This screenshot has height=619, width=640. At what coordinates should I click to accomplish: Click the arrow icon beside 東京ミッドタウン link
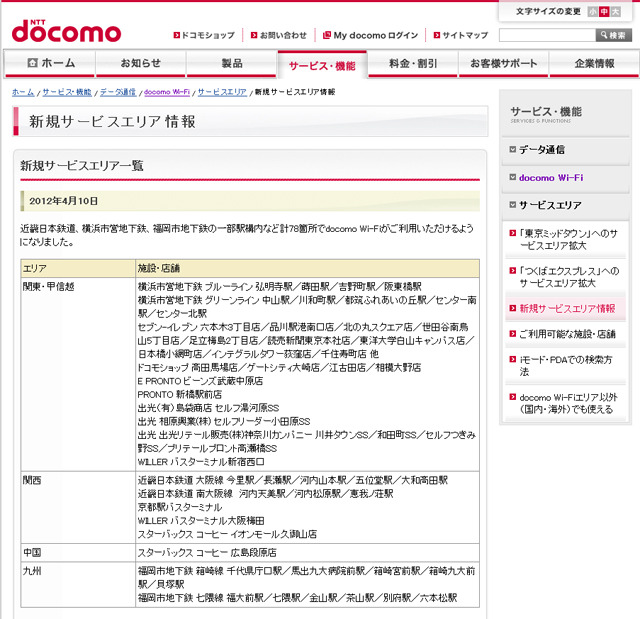click(513, 233)
